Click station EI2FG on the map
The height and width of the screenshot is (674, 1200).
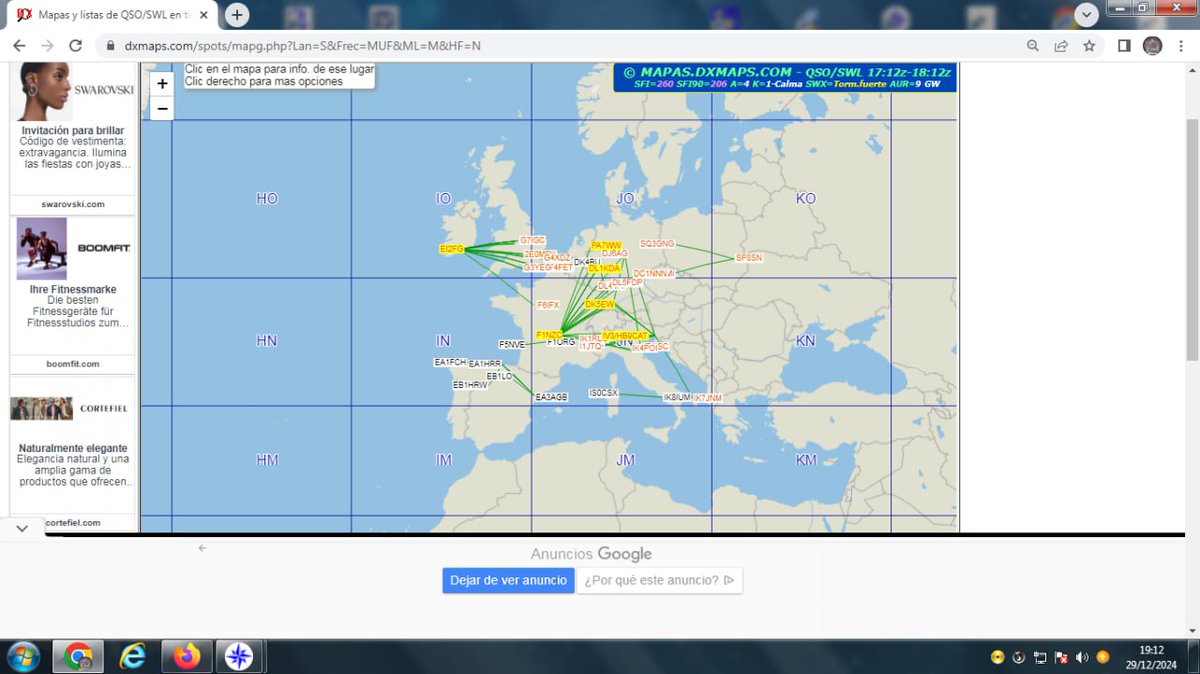tap(452, 249)
